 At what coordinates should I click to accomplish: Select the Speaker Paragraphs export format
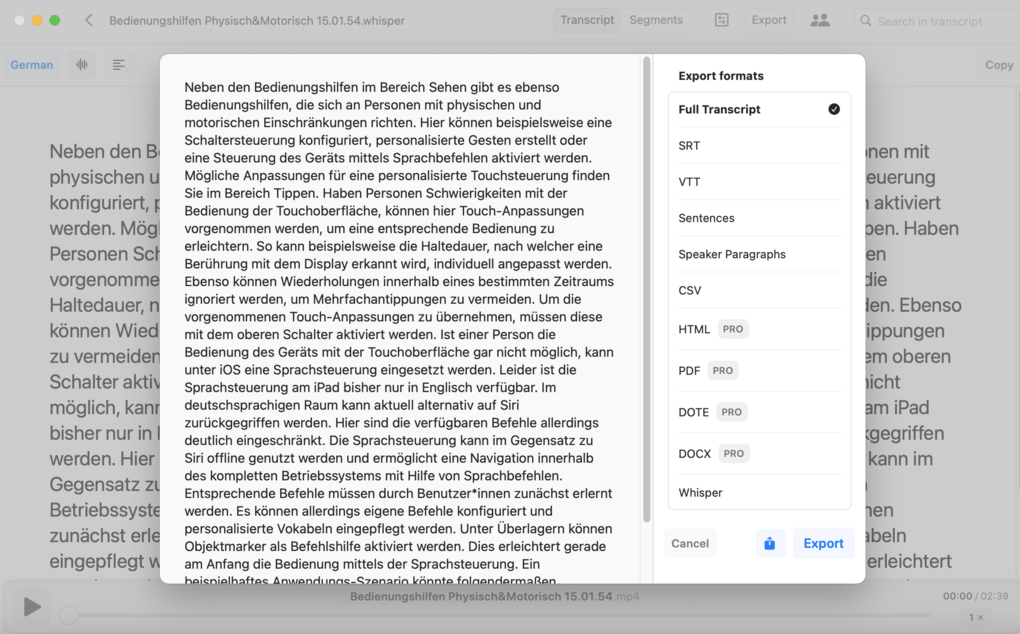tap(759, 254)
